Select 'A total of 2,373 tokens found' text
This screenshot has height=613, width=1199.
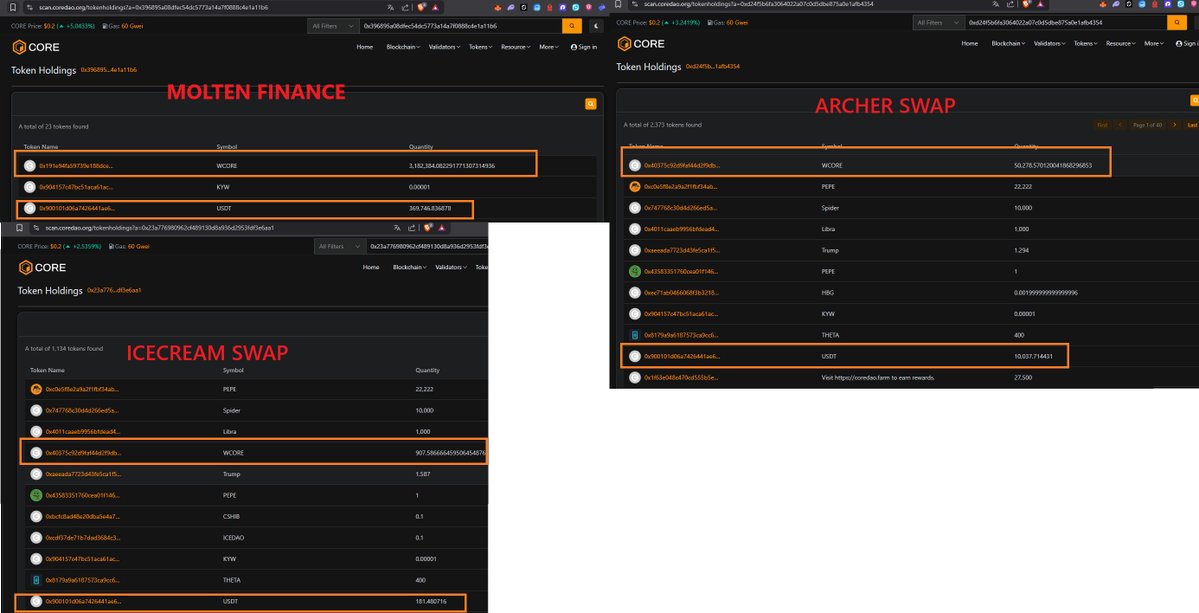pos(662,125)
